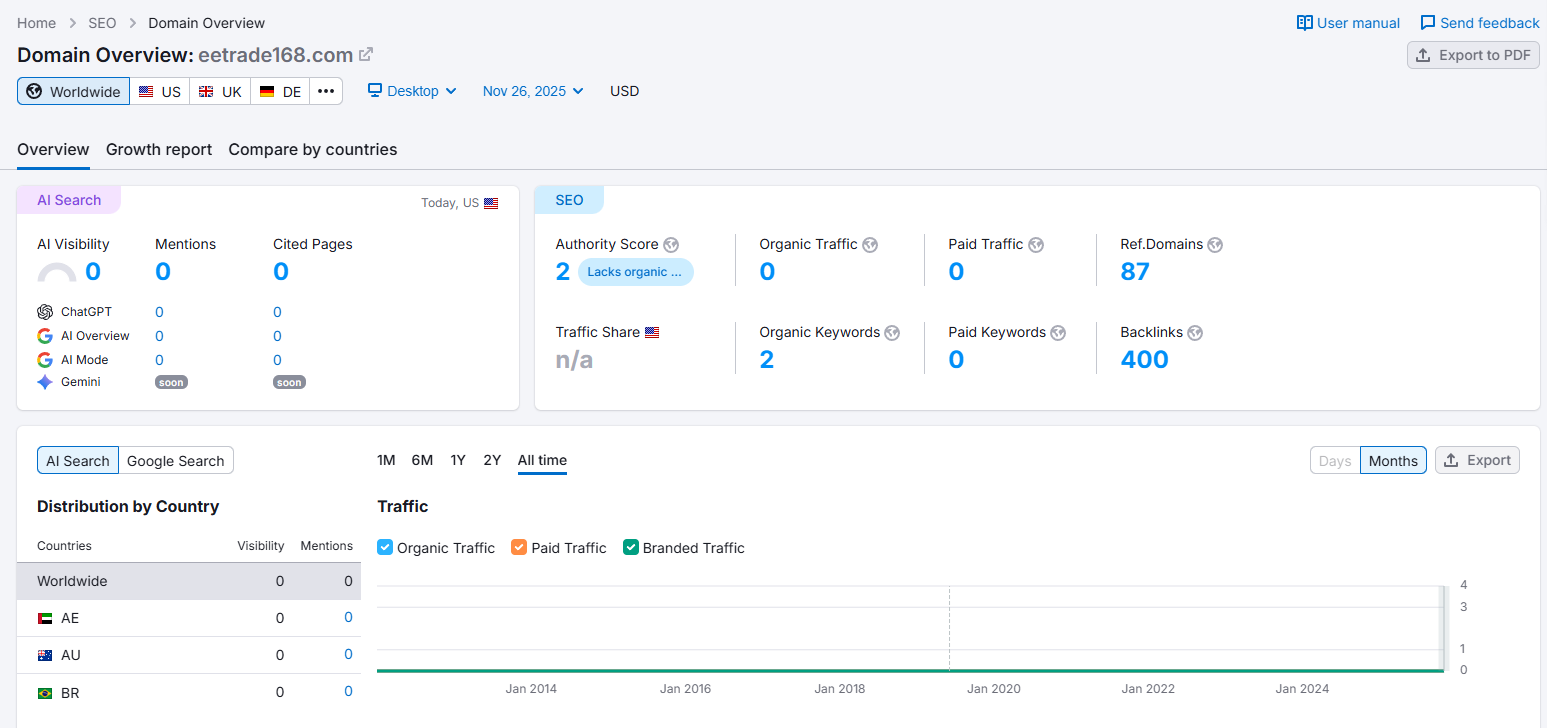Click the Gemini sparkle icon
Viewport: 1547px width, 728px height.
45,382
